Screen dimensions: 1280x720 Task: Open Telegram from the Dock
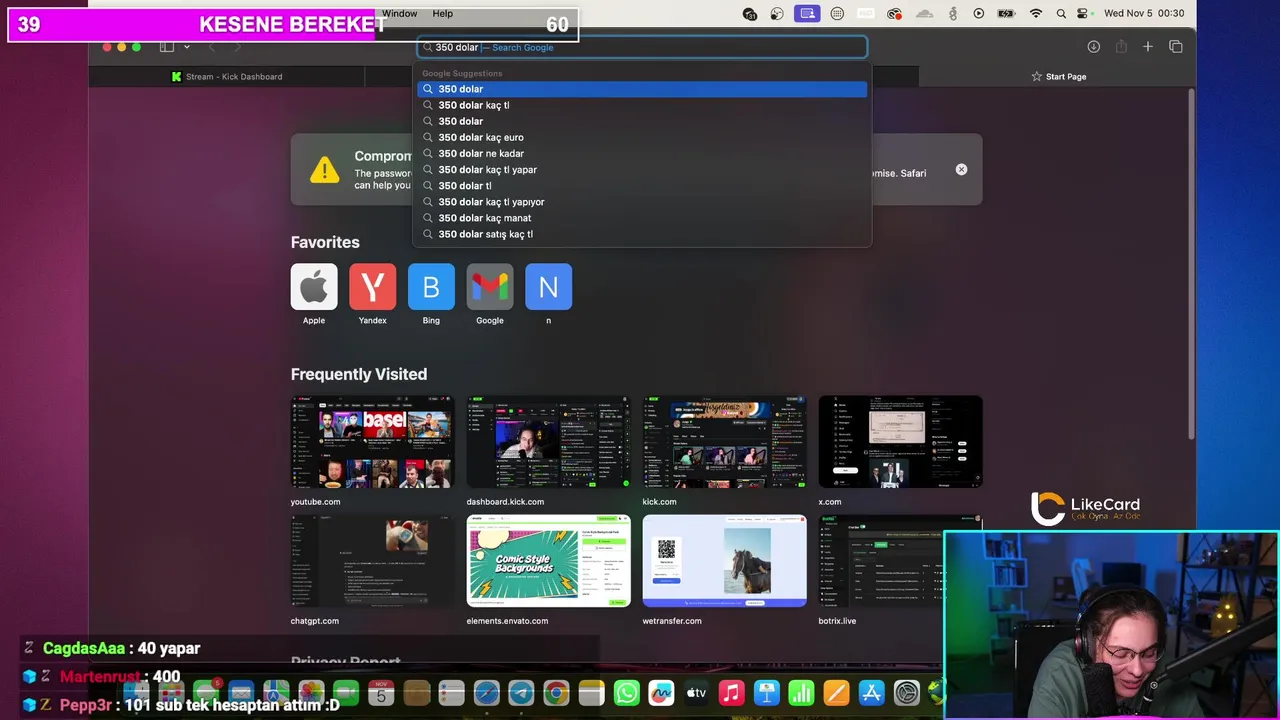(521, 692)
